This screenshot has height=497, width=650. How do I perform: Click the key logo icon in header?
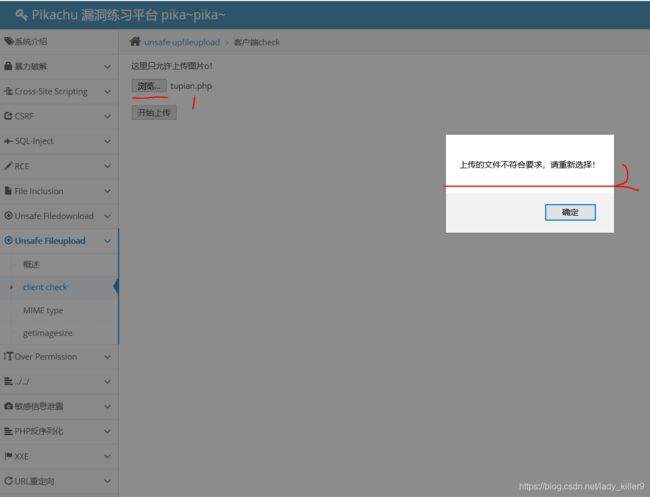(21, 15)
